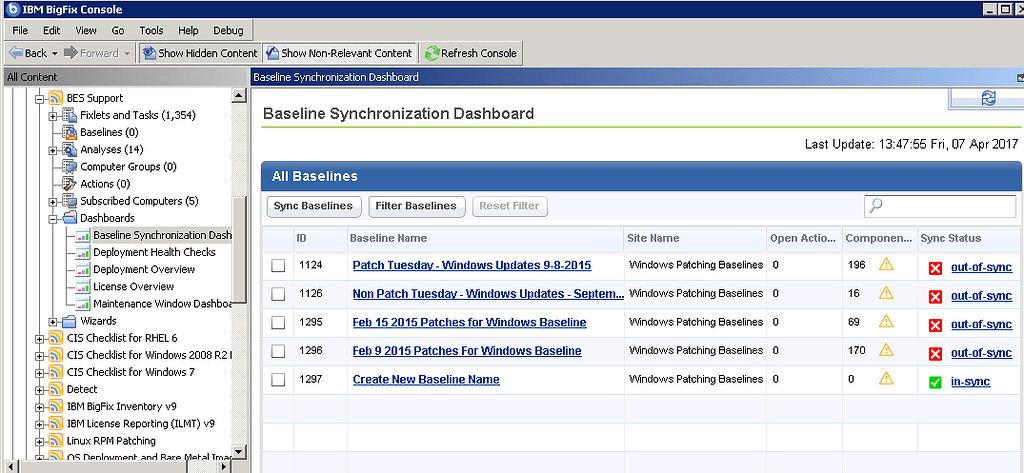Click the Refresh Console icon
1024x473 pixels.
pyautogui.click(x=432, y=53)
